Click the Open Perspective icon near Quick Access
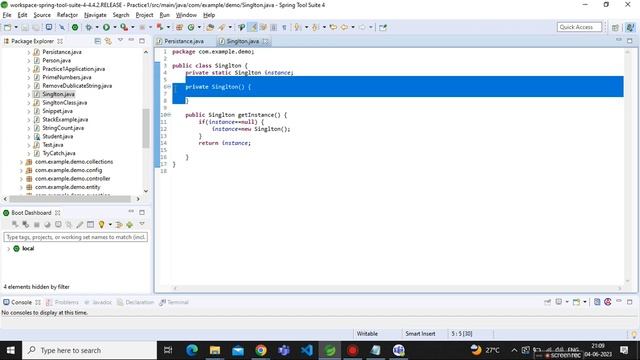640x360 pixels. [615, 27]
